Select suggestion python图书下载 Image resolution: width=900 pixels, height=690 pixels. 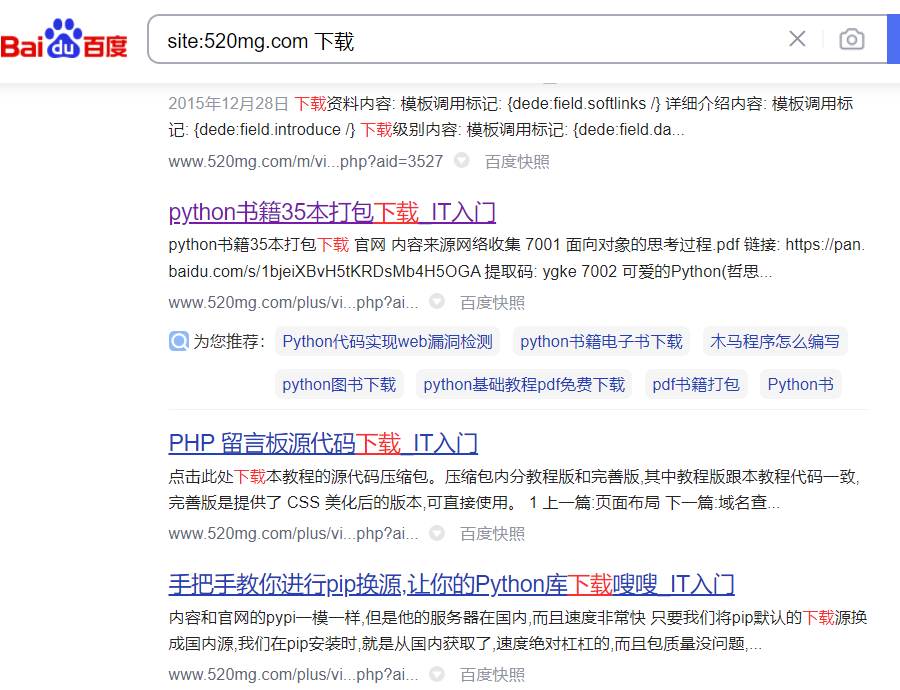pyautogui.click(x=339, y=384)
